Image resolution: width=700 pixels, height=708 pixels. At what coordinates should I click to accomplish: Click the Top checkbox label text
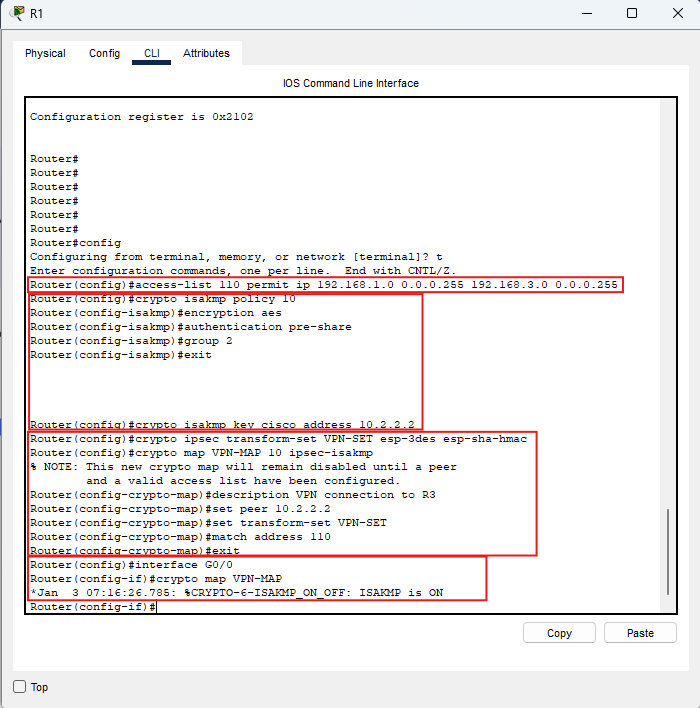point(39,687)
